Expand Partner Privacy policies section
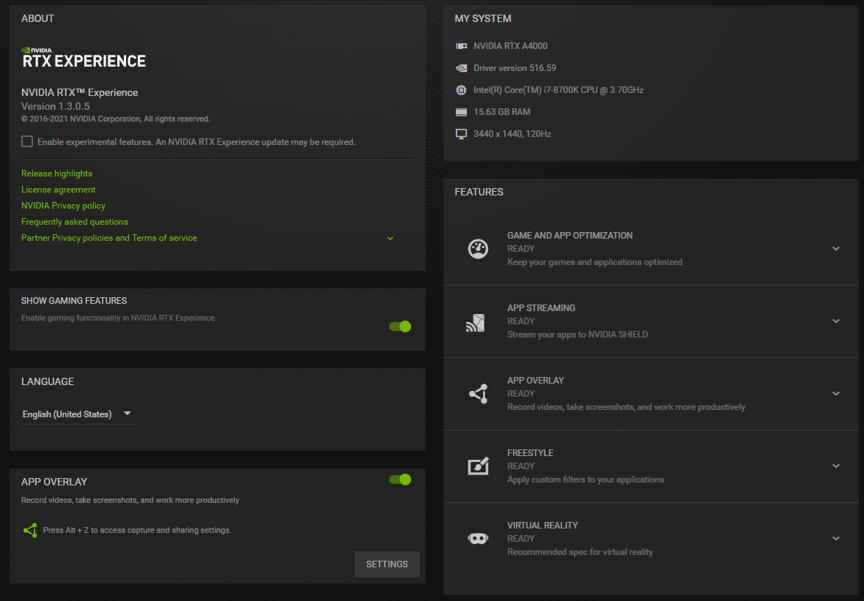864x601 pixels. pyautogui.click(x=389, y=238)
